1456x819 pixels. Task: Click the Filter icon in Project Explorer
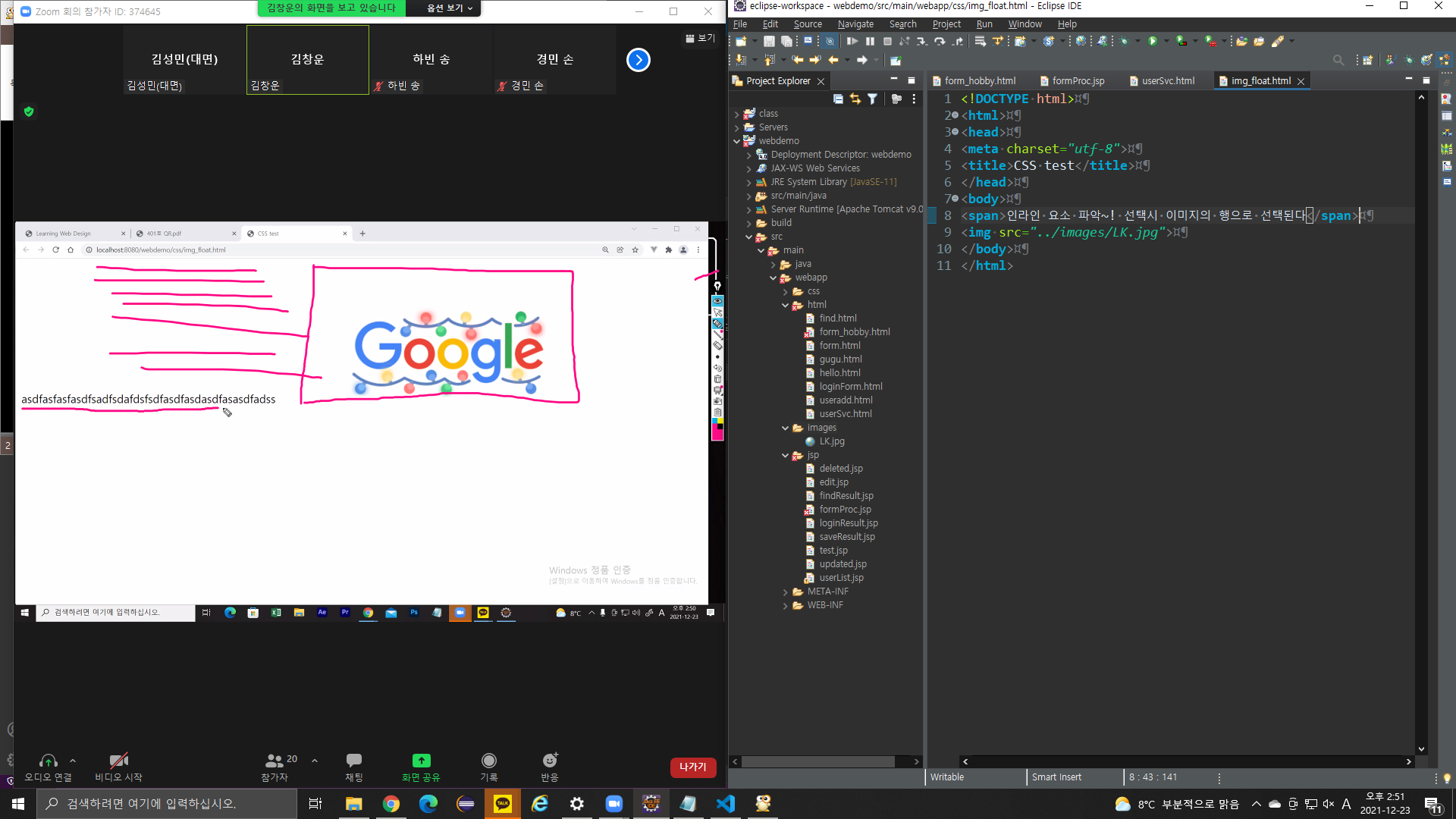point(872,99)
